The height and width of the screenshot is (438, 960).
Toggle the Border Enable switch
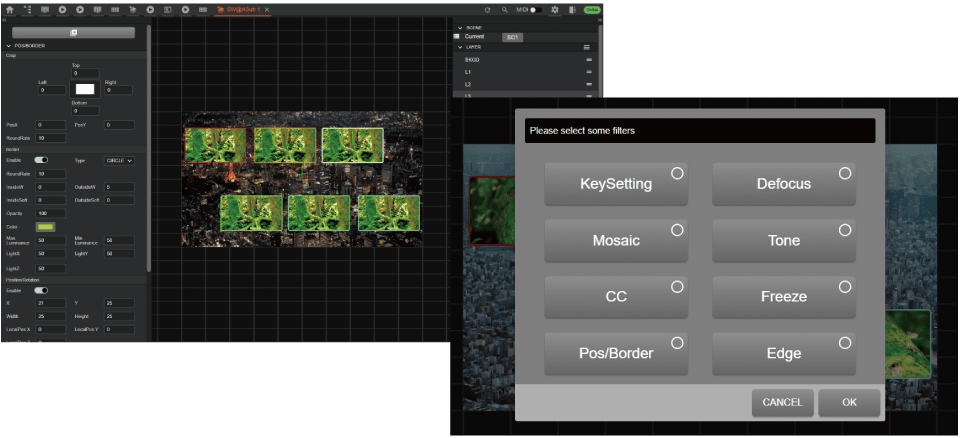click(42, 160)
